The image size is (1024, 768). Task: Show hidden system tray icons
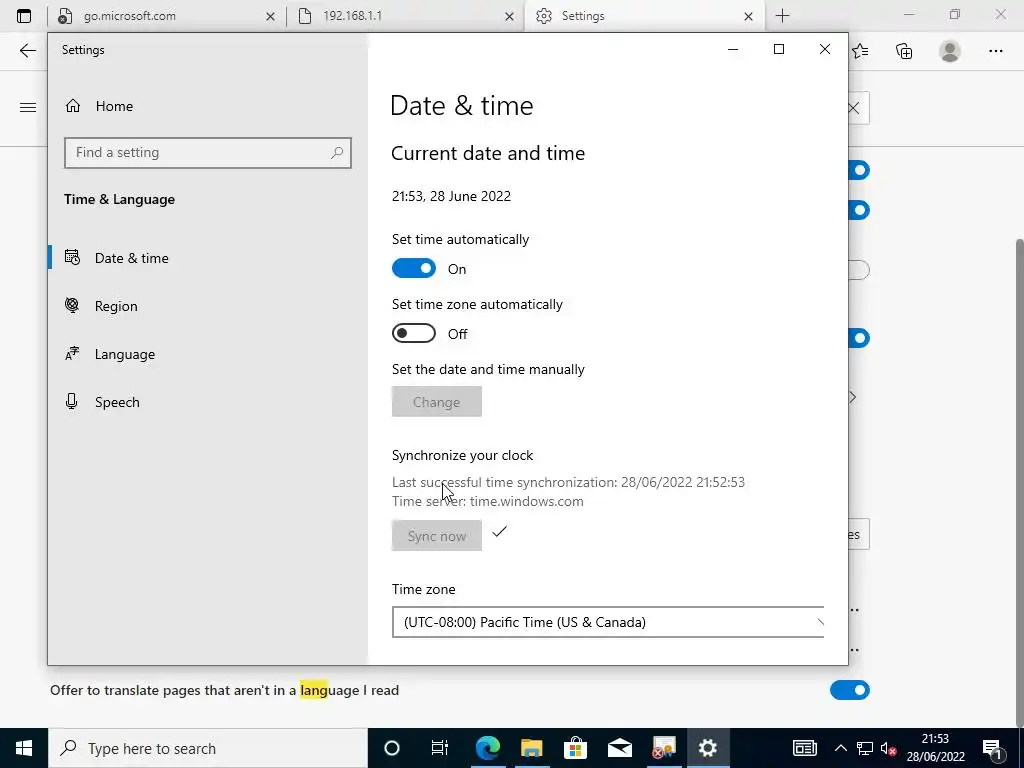(840, 748)
